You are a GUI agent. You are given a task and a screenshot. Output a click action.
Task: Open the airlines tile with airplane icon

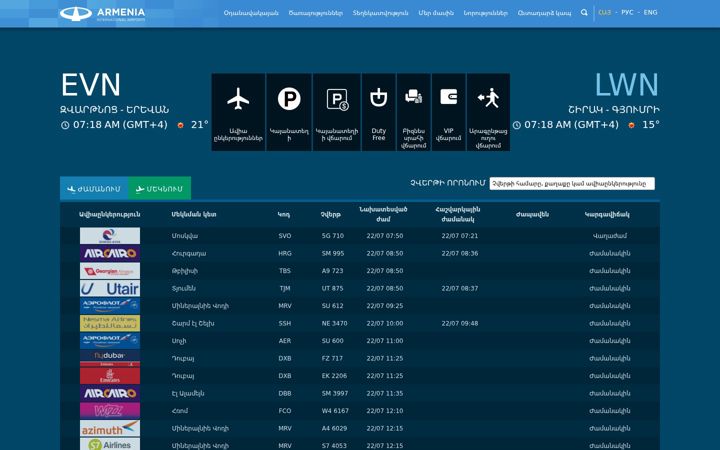(238, 112)
